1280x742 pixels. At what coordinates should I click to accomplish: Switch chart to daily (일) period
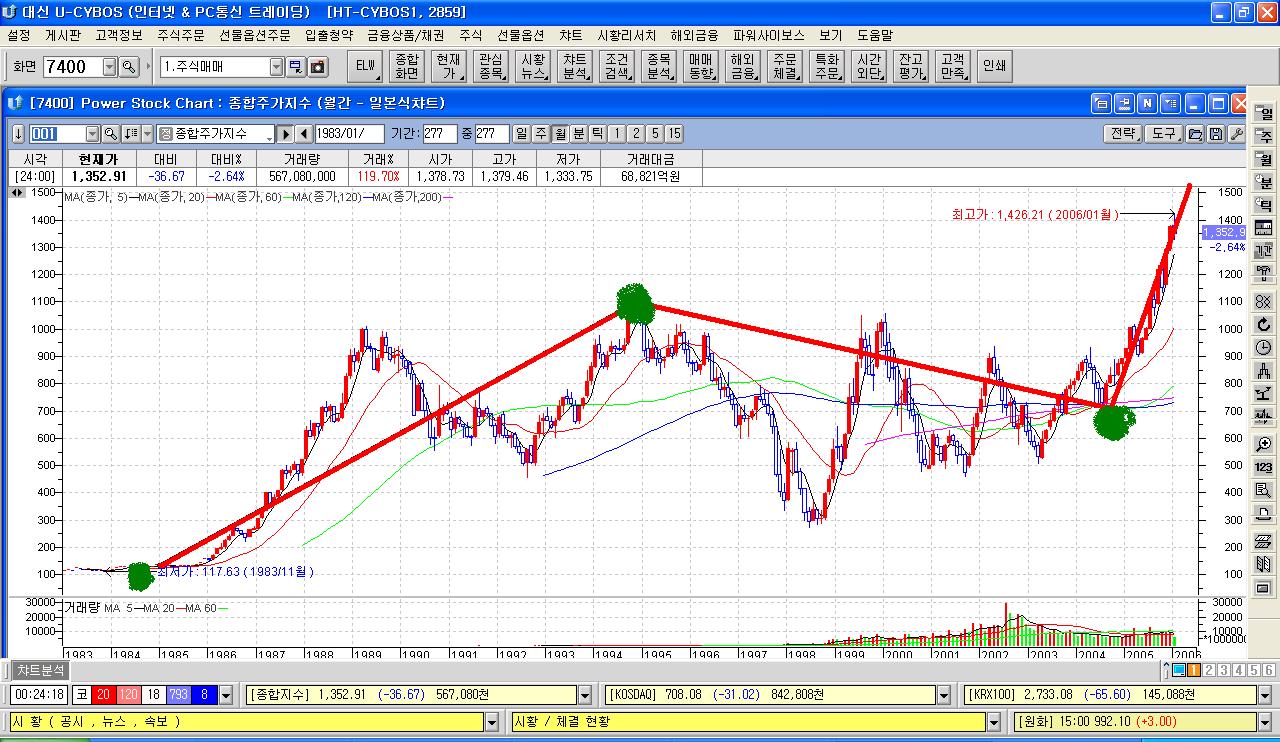tap(522, 134)
